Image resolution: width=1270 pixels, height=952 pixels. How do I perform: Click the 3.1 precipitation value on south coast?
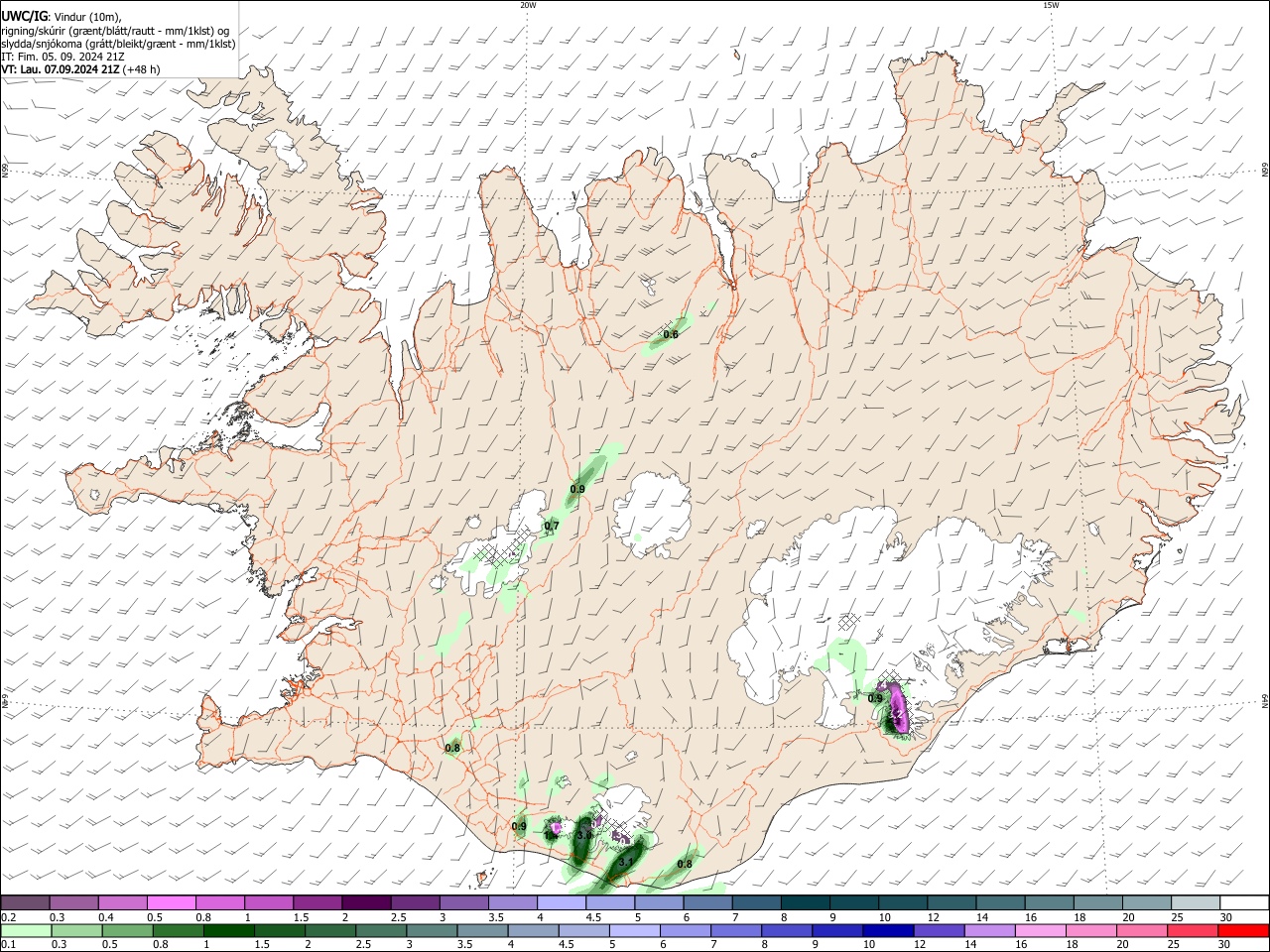point(625,863)
